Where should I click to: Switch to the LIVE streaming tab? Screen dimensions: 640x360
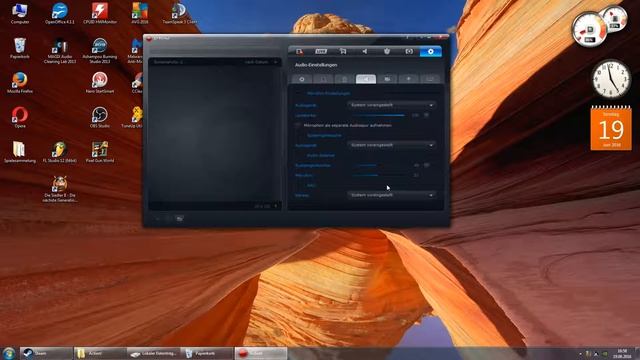point(321,51)
